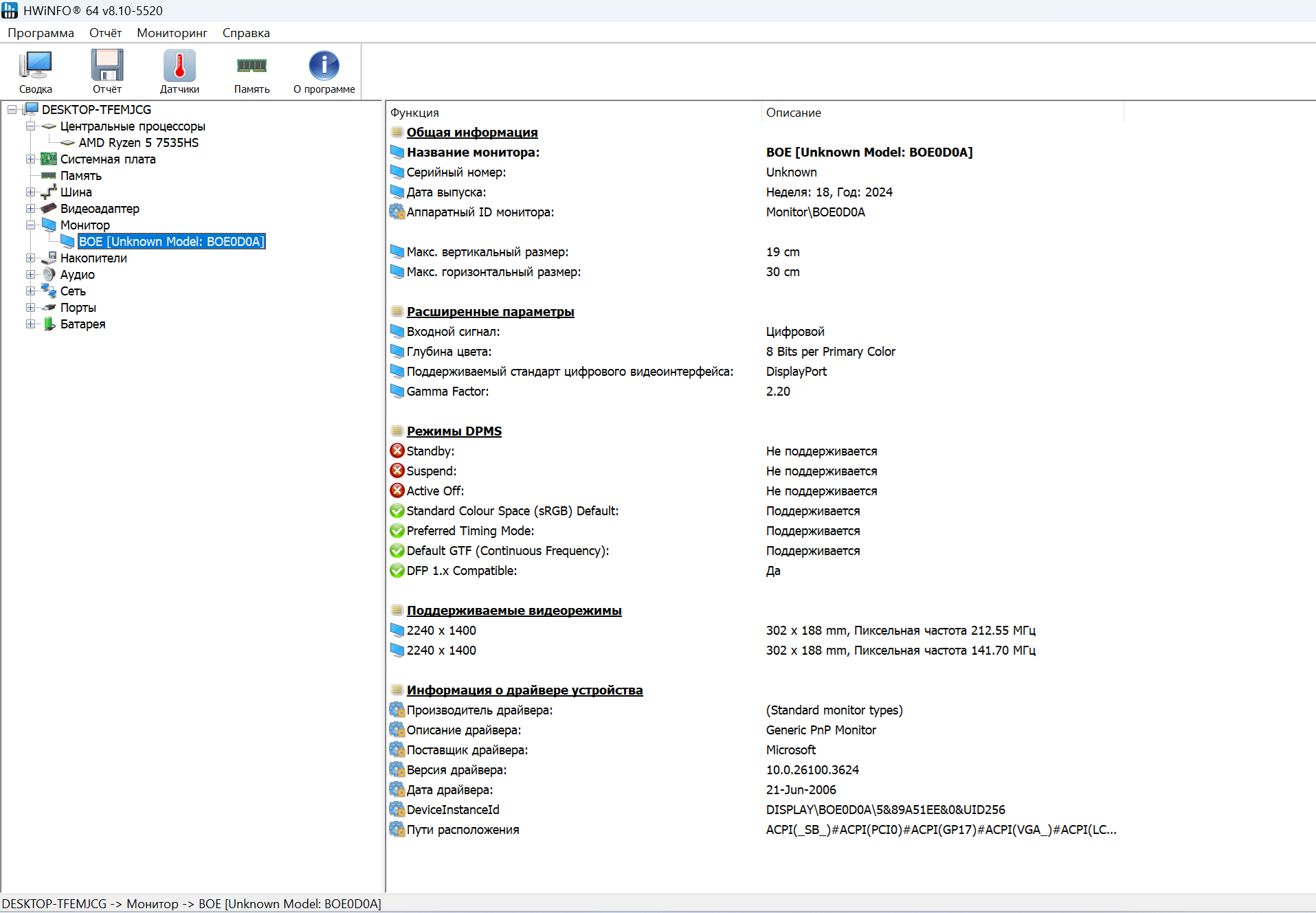Click the Видеоадаптер graphics card icon
1316x913 pixels.
[49, 209]
